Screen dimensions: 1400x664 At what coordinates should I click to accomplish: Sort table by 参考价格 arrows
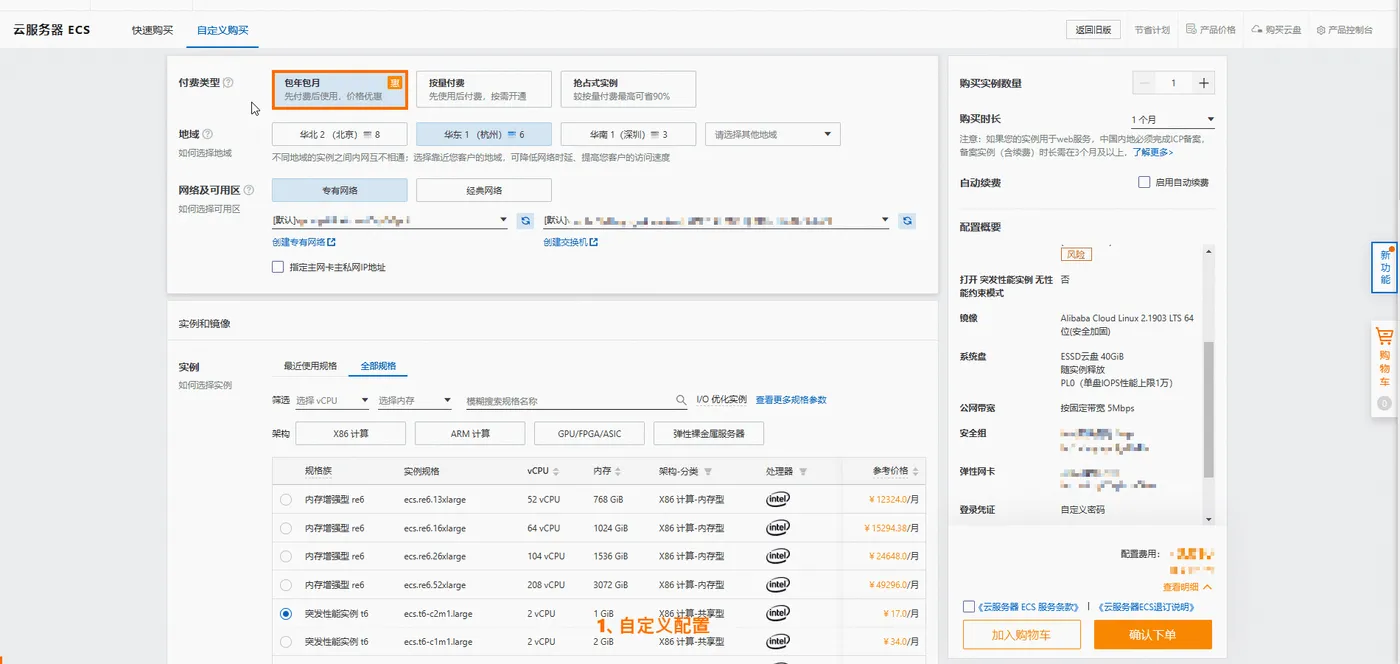pyautogui.click(x=916, y=472)
